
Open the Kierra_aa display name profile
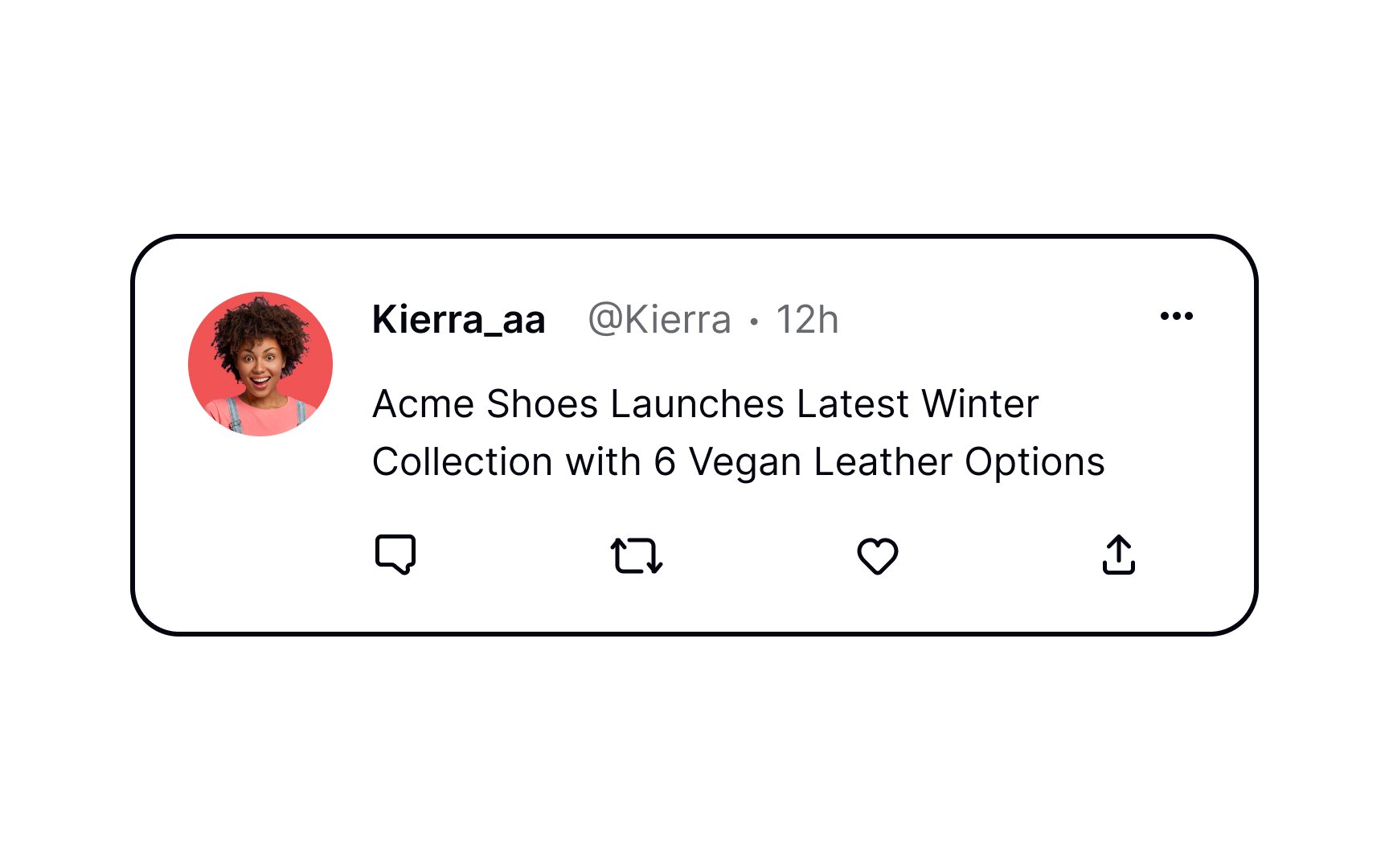pos(459,320)
